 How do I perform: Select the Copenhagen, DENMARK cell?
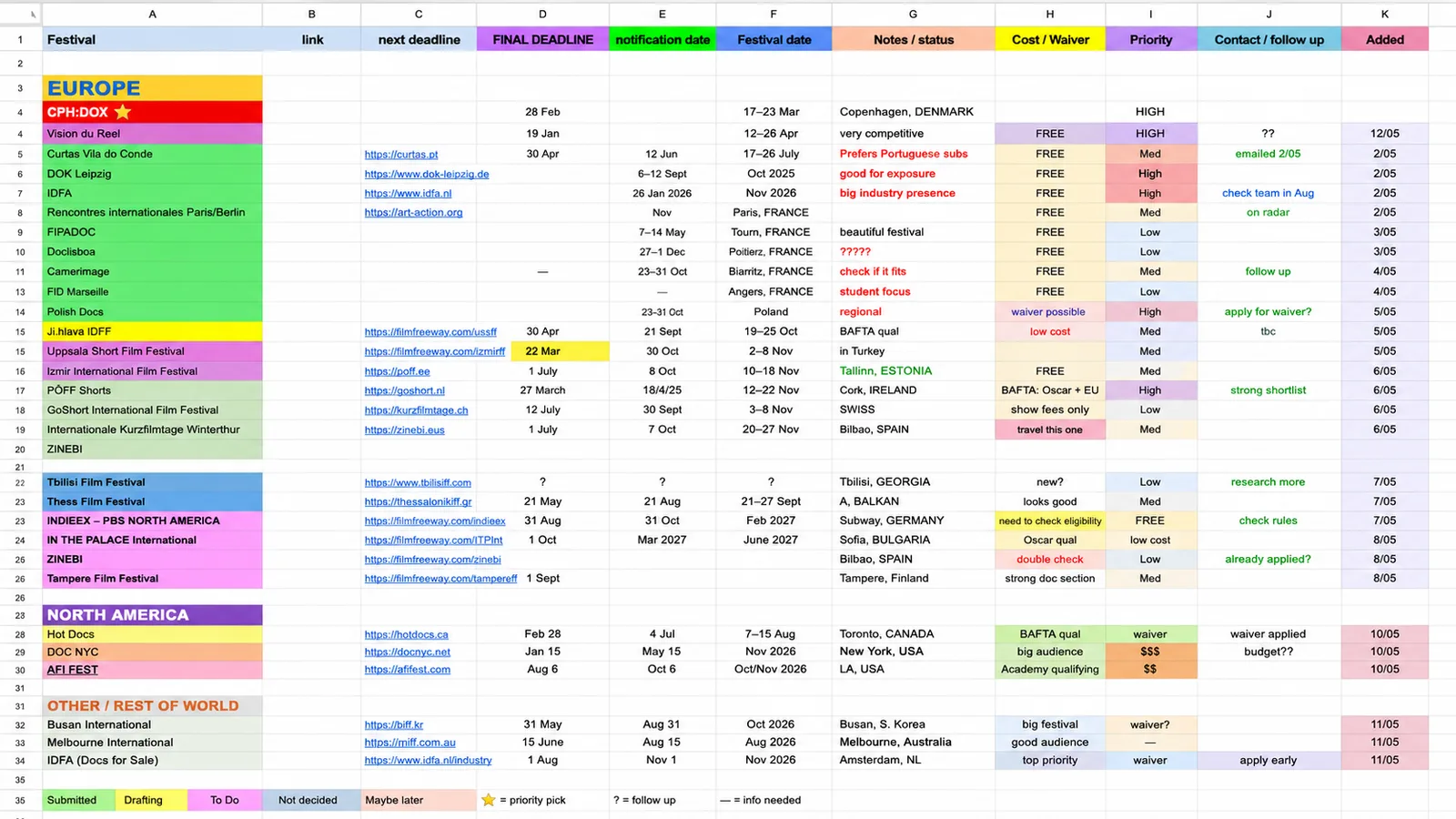(x=913, y=112)
